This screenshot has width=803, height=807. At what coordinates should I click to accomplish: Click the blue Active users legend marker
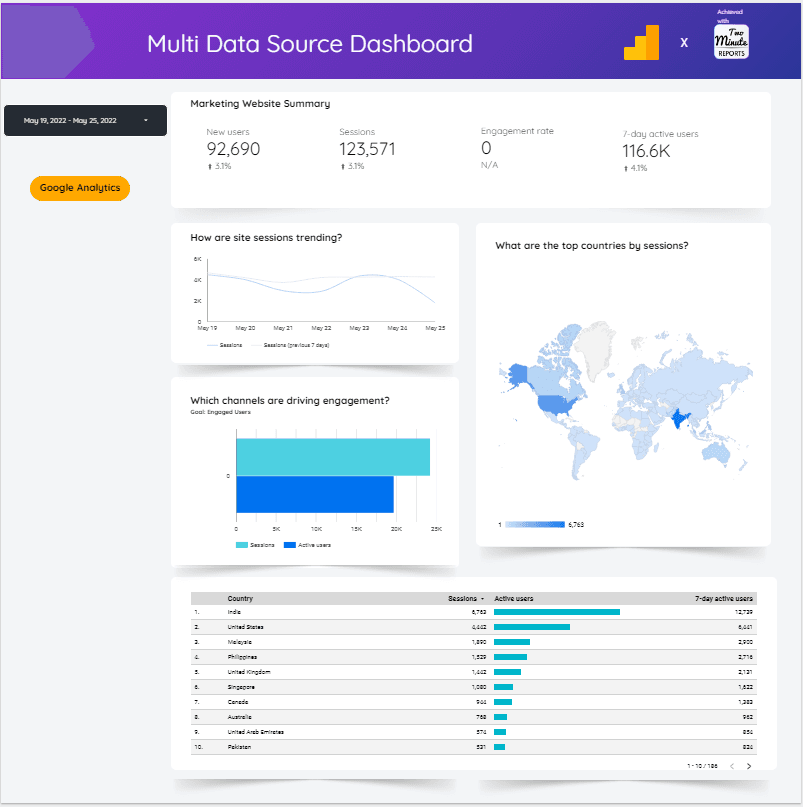tap(288, 545)
